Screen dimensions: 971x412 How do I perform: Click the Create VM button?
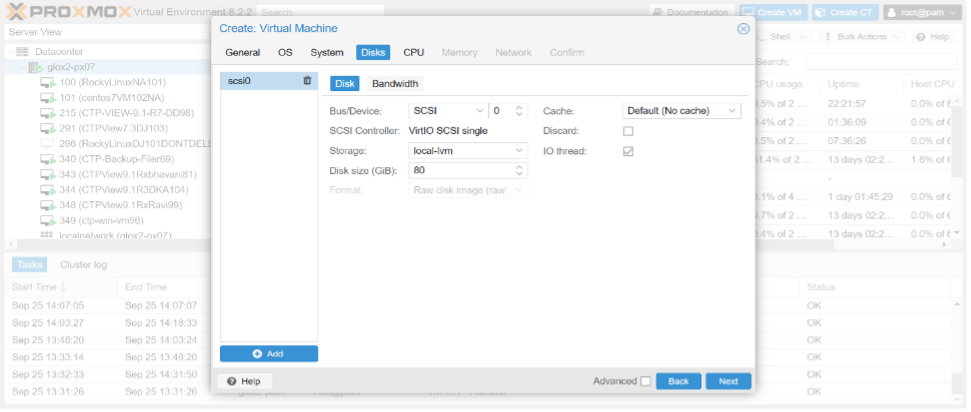pyautogui.click(x=773, y=12)
